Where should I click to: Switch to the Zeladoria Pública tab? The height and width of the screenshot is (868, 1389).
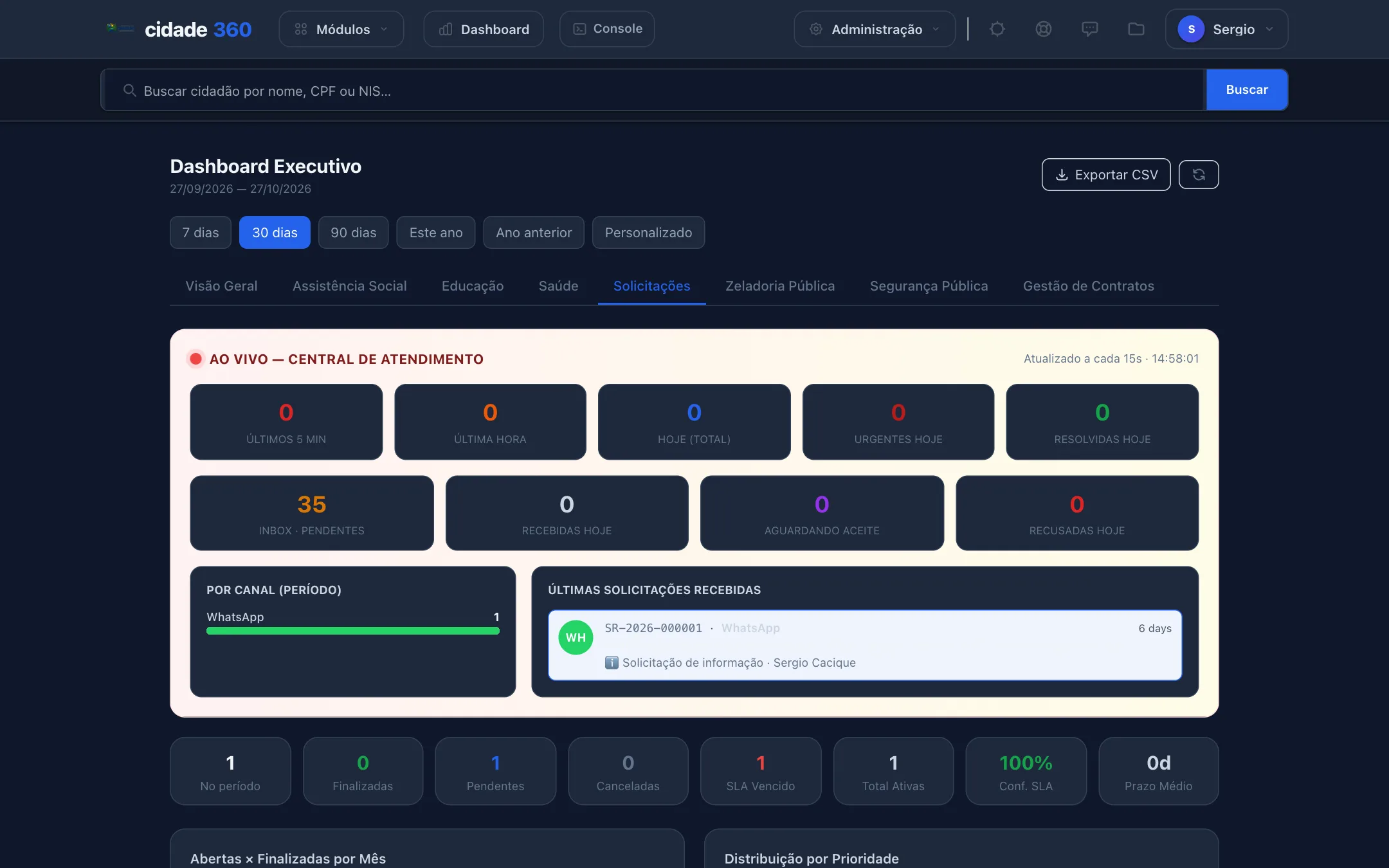click(780, 286)
